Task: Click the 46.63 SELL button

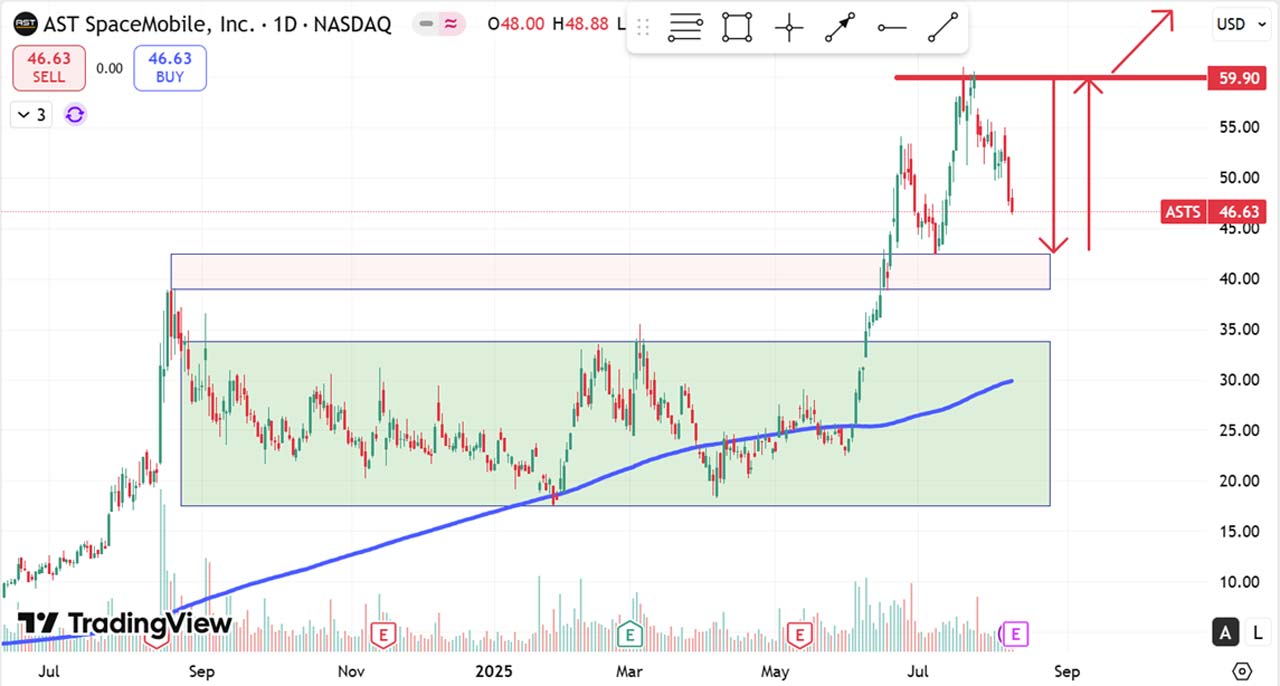Action: click(48, 68)
